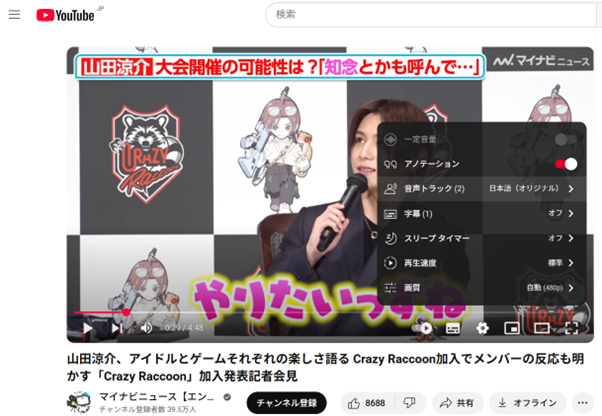Open the 再生速度 playback speed row
The image size is (602, 416).
482,263
